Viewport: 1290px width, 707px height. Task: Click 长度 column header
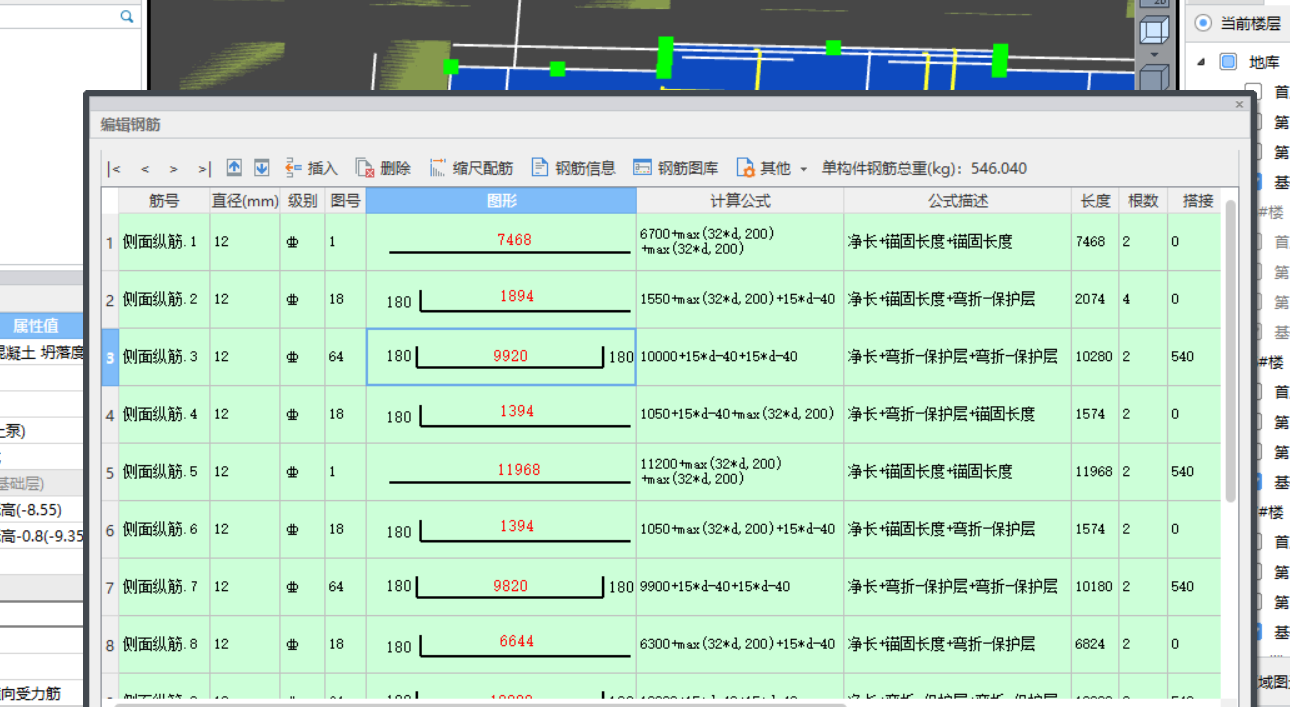[x=1095, y=201]
